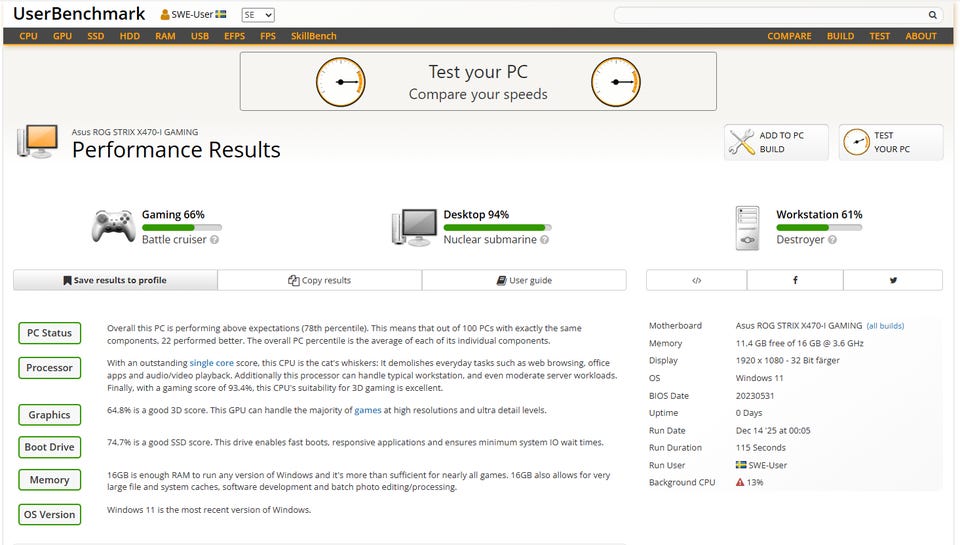Click the Display 1920 x 1080 value
The height and width of the screenshot is (545, 960).
pos(787,361)
